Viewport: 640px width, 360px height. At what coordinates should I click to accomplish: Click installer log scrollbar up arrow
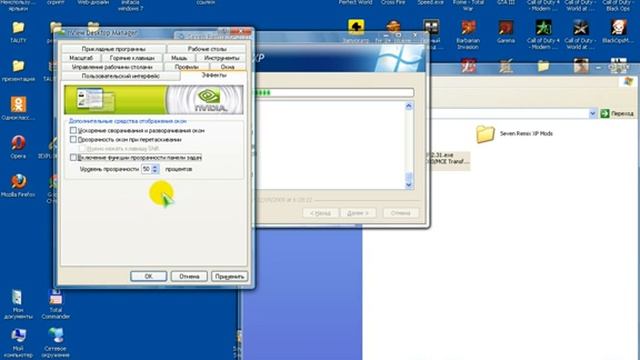[409, 106]
